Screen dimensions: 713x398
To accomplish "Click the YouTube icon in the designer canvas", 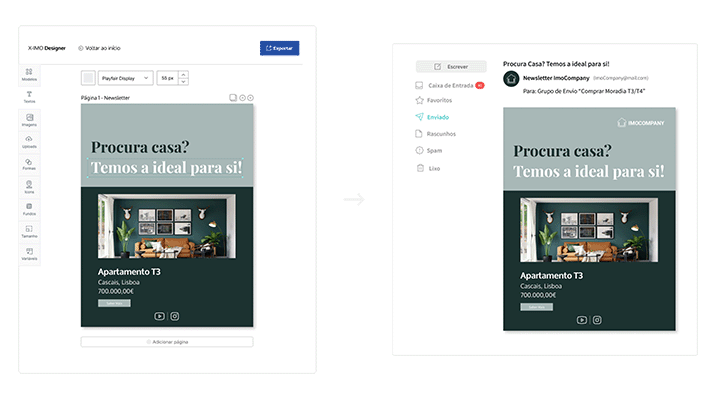I will point(159,316).
